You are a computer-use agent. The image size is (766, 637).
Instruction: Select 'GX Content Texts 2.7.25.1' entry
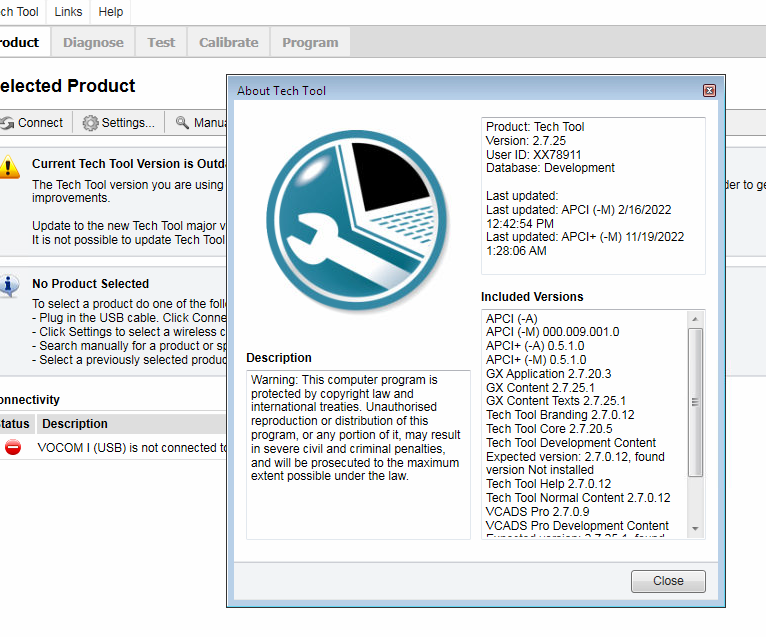(555, 401)
